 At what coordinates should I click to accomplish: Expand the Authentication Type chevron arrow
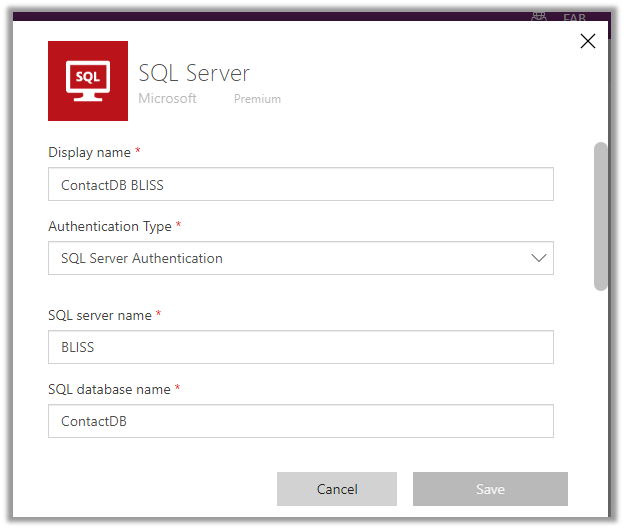(x=539, y=258)
